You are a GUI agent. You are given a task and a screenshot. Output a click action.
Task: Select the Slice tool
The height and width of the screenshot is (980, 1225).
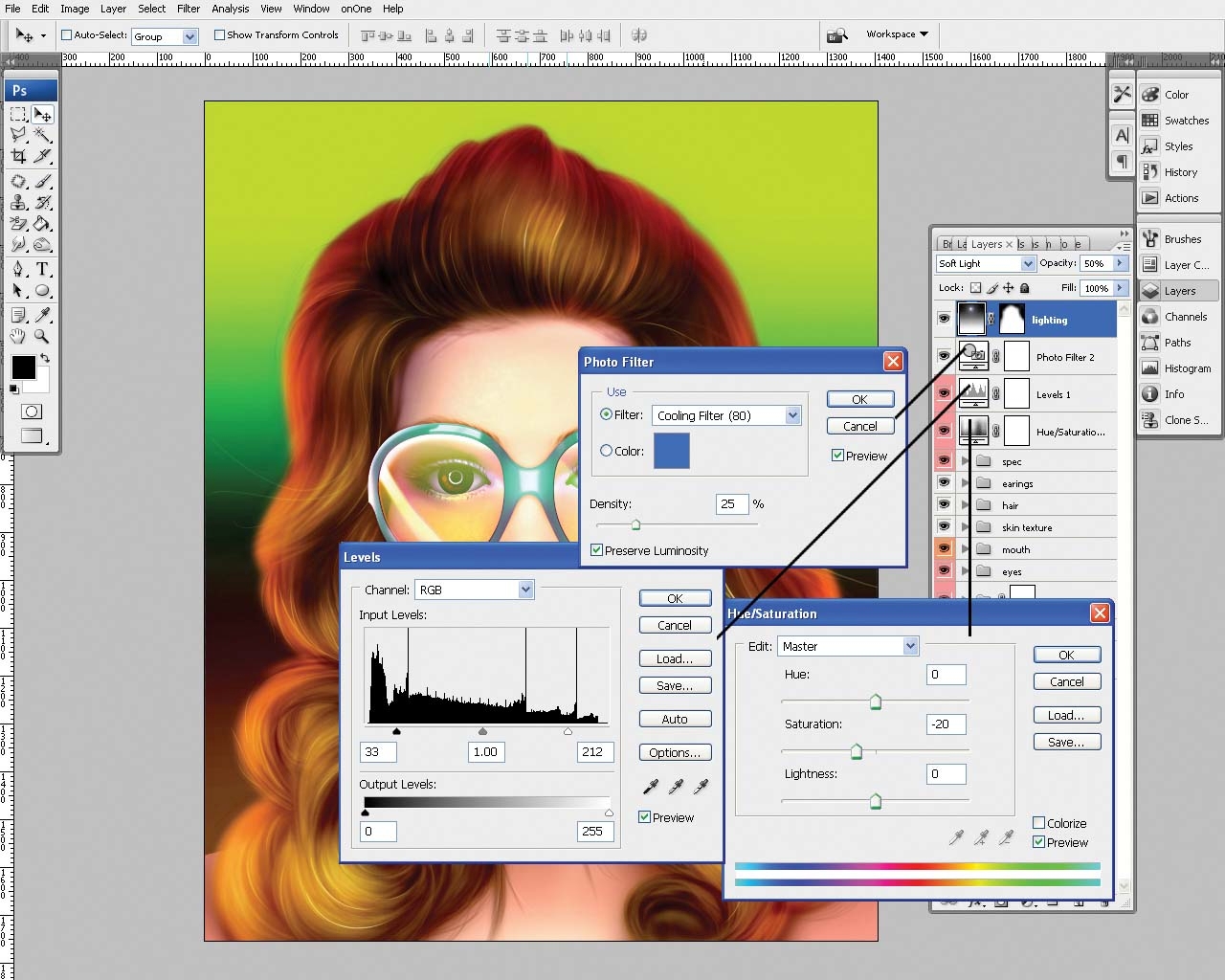pos(42,156)
